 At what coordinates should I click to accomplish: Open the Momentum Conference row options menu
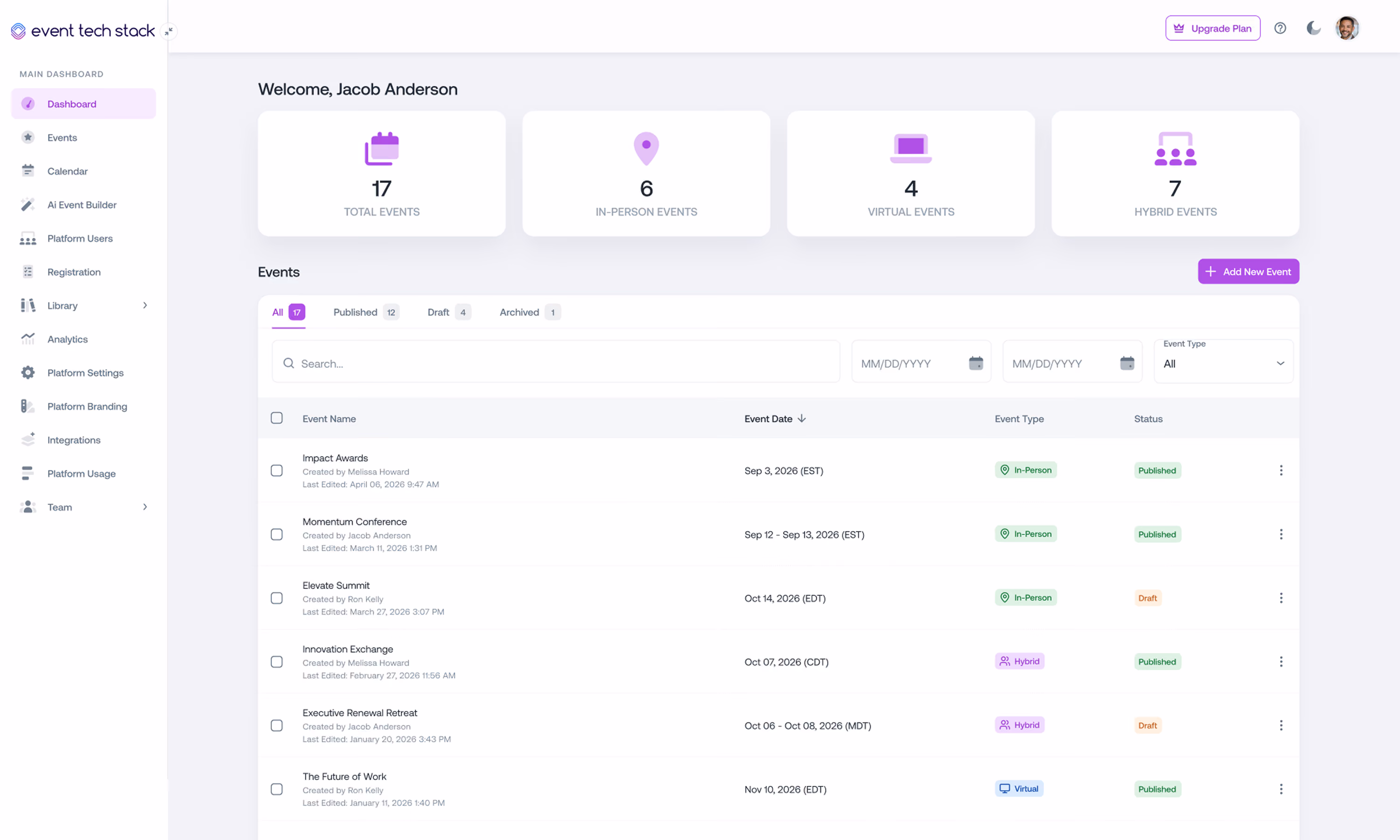(1281, 534)
